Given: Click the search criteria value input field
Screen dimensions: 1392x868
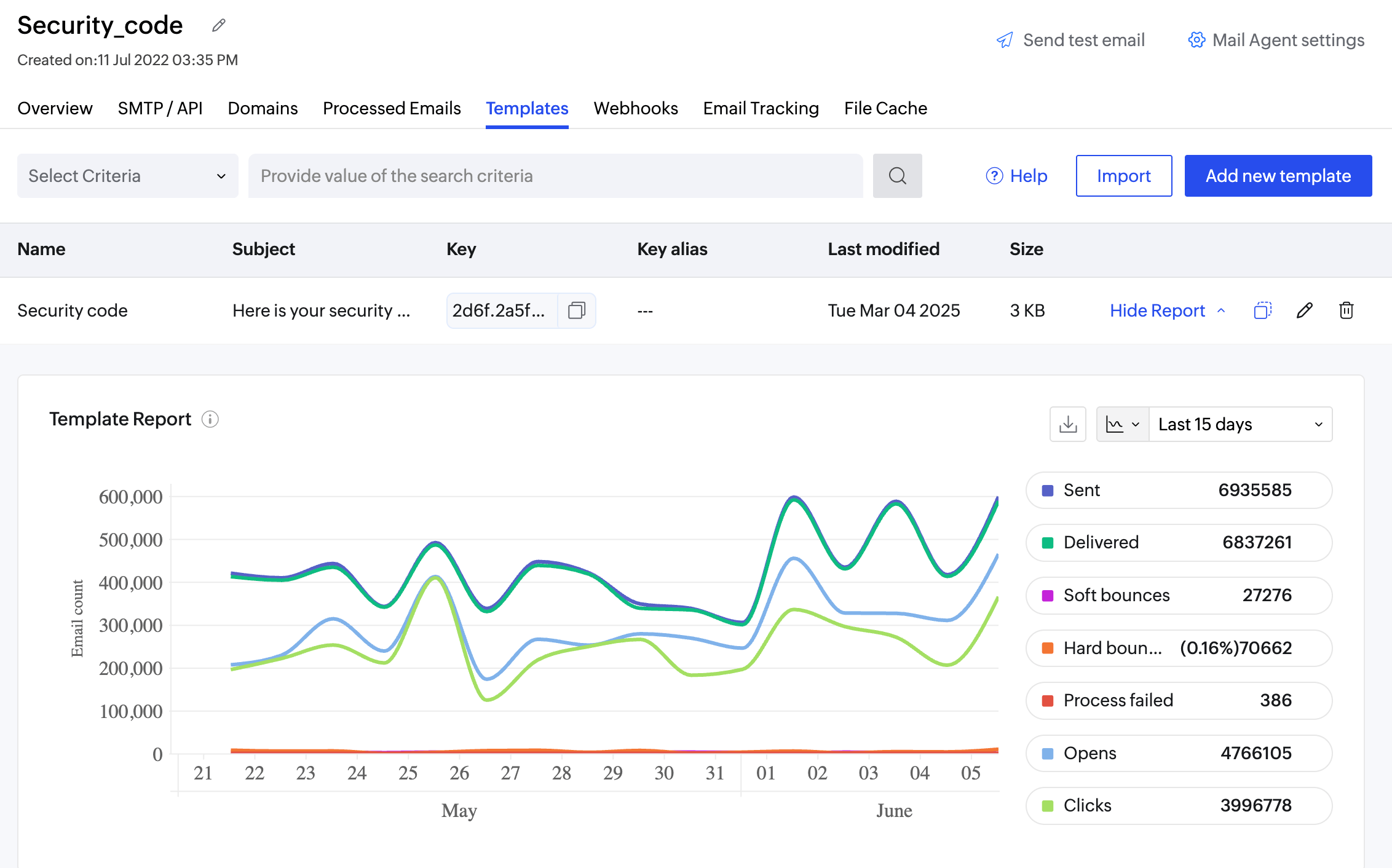Looking at the screenshot, I should [x=555, y=176].
